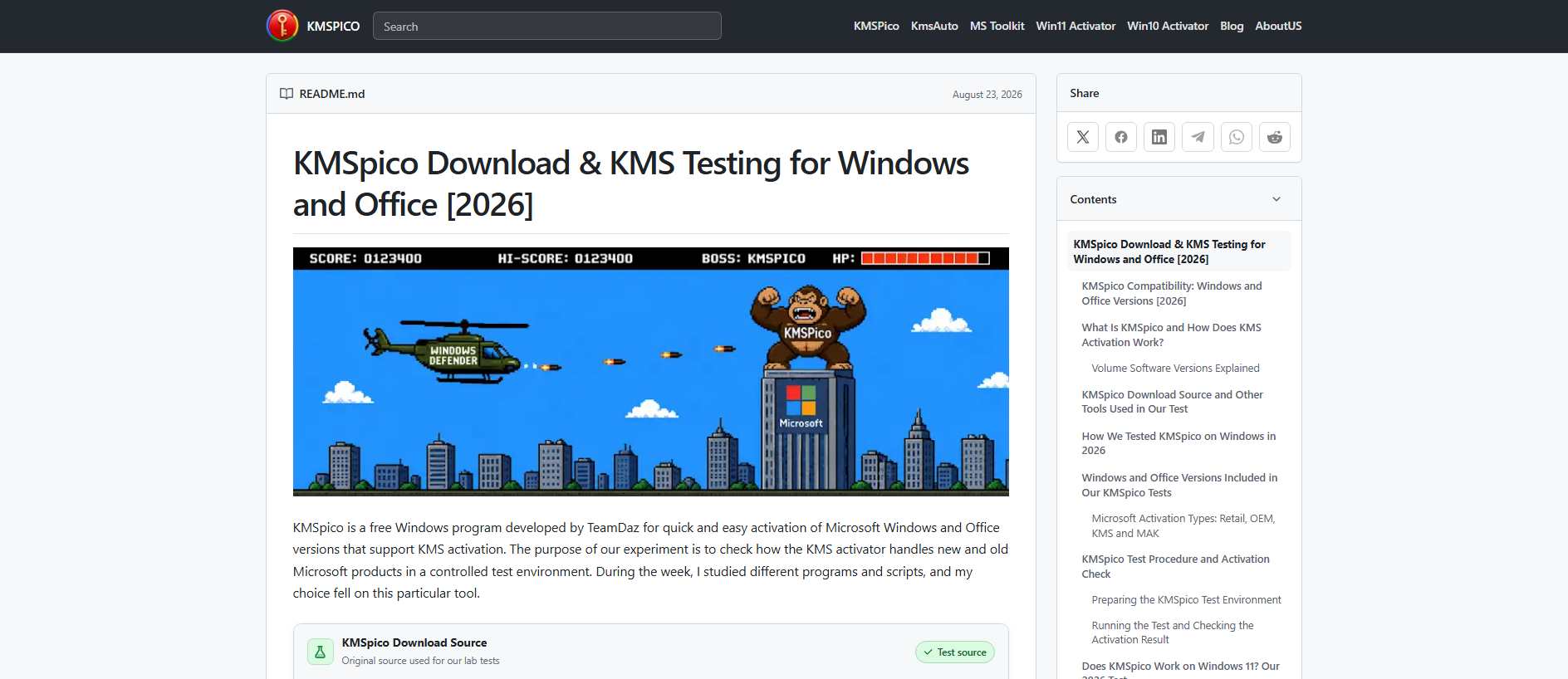Jump to 'KMSpico Download & KMS Testing' contents entry
This screenshot has width=1568, height=679.
coord(1179,252)
